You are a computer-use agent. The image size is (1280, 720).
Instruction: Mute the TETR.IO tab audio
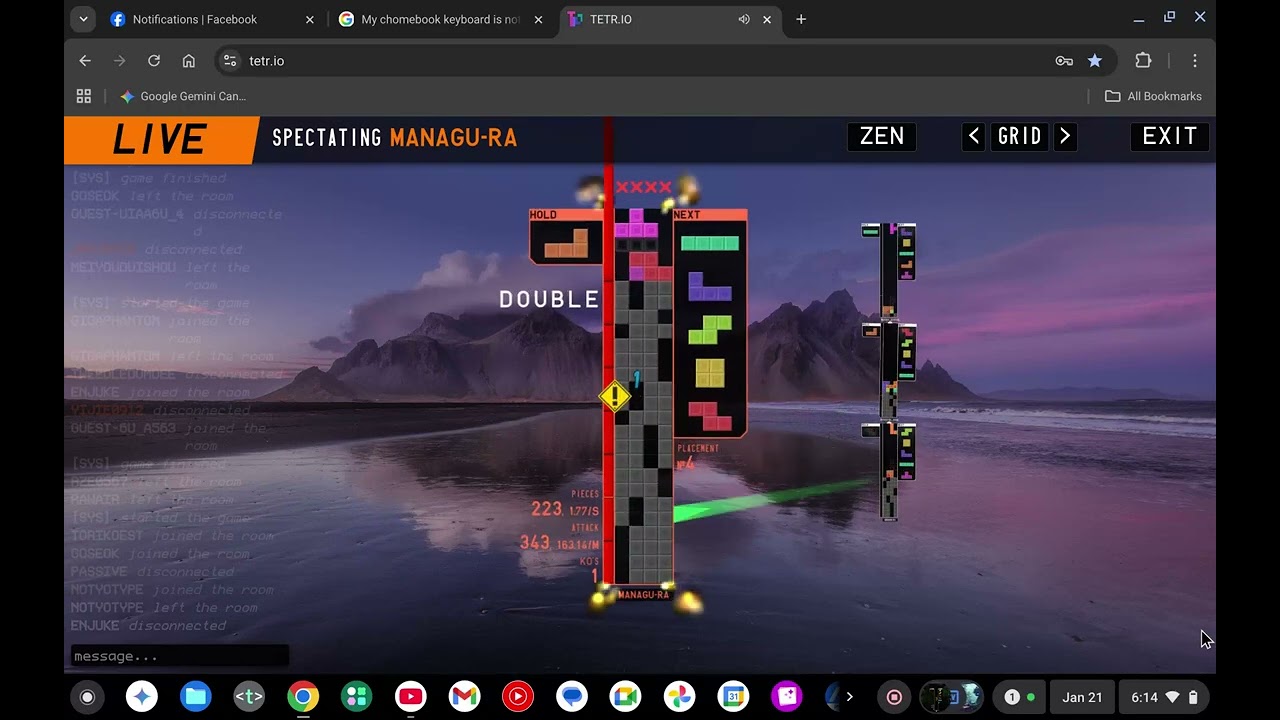pyautogui.click(x=744, y=19)
